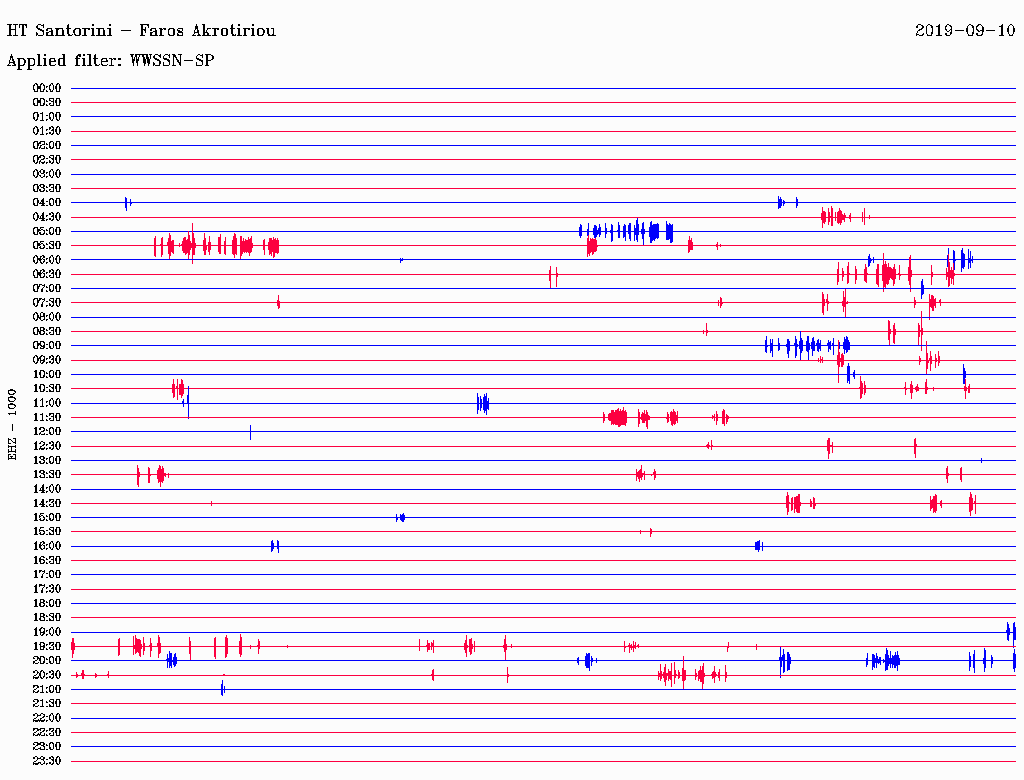Select the 05:30 time label
The width and height of the screenshot is (1024, 780).
pos(46,246)
